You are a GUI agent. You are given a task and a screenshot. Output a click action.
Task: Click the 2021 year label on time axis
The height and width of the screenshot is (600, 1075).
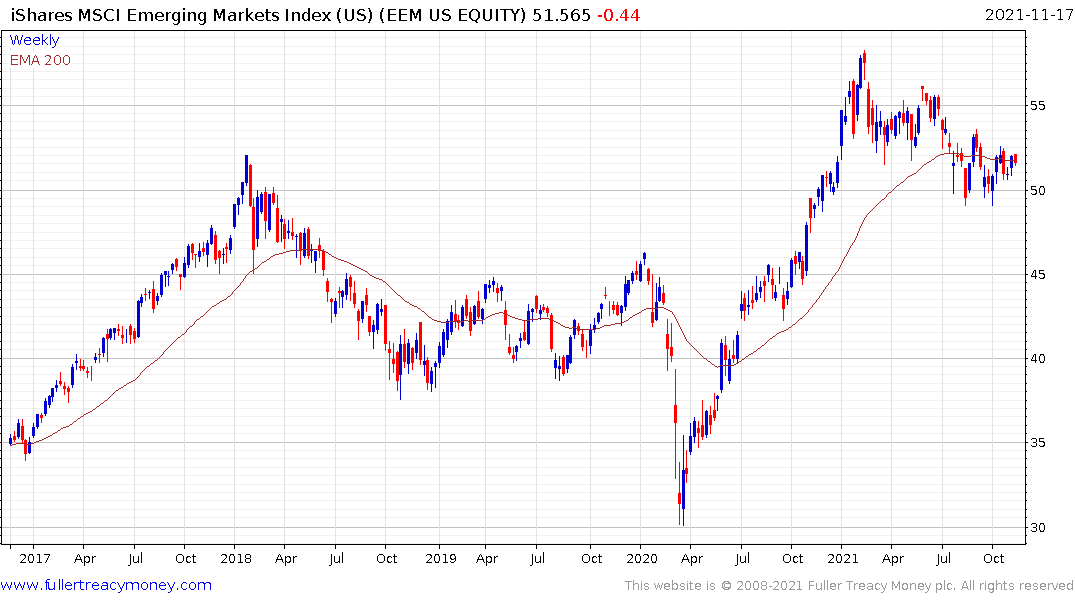coord(843,558)
